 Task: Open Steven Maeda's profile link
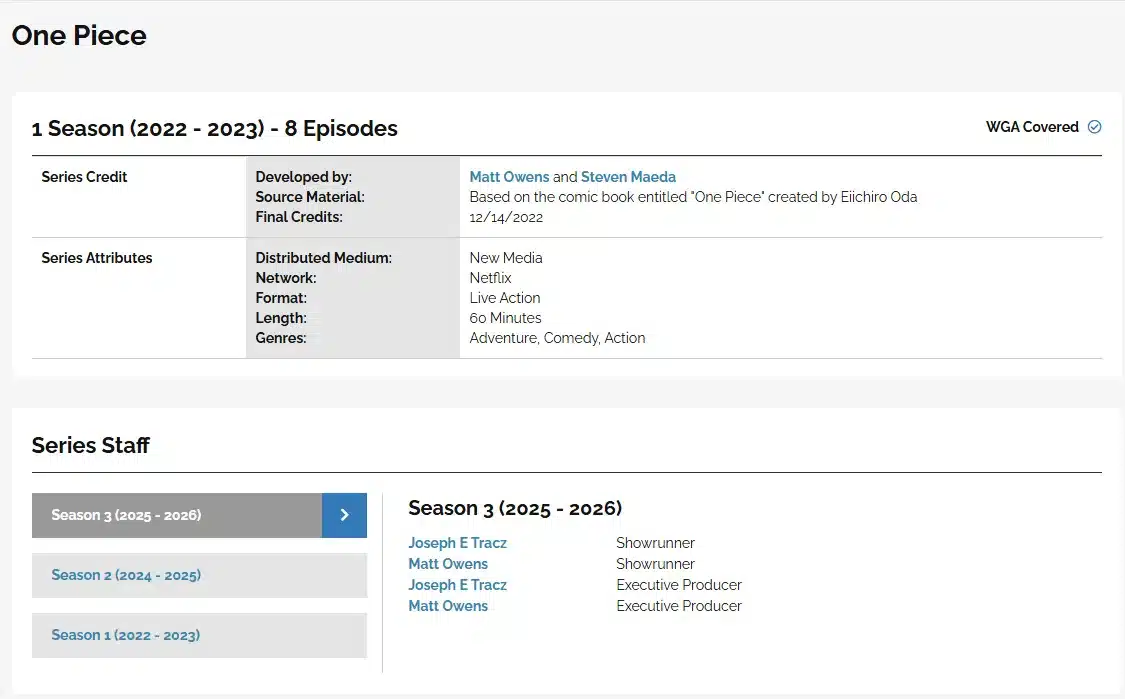628,177
